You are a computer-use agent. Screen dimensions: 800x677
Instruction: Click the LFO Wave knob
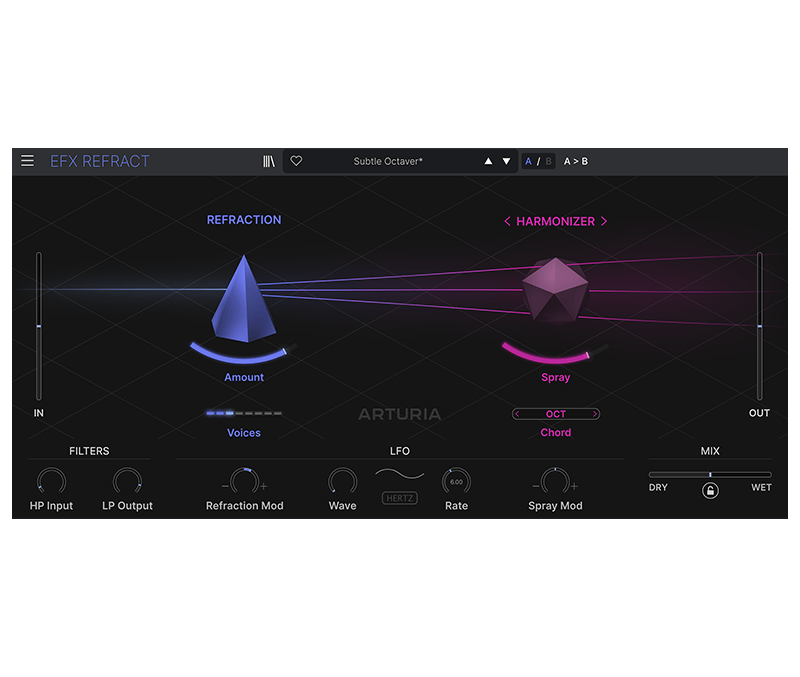tap(342, 482)
